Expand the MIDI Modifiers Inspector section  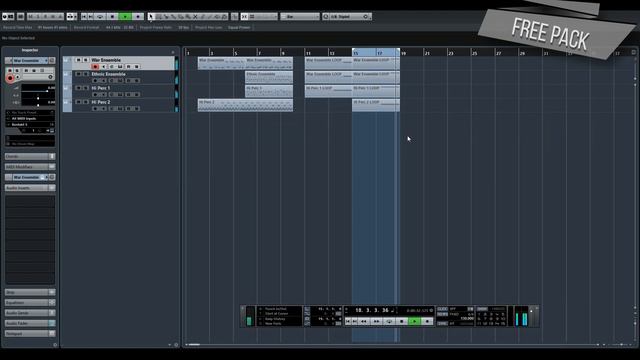click(x=30, y=167)
